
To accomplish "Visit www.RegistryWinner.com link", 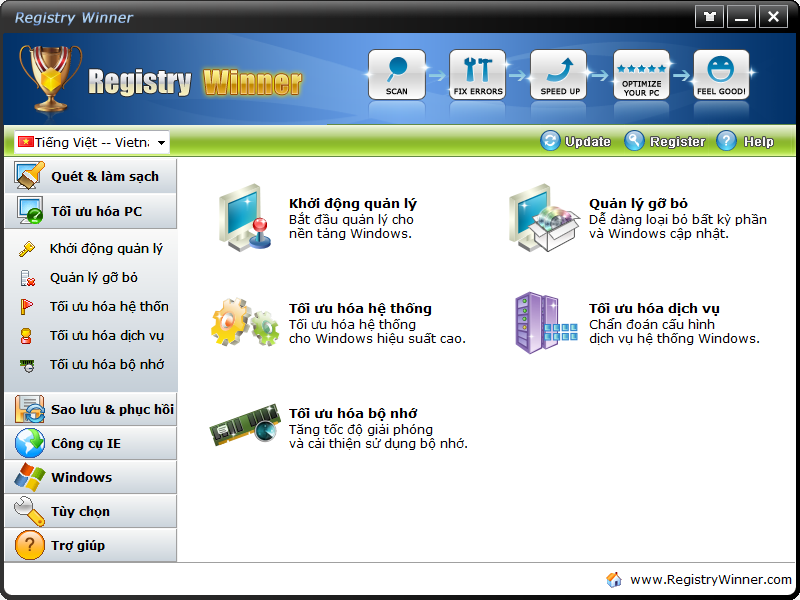I will (711, 580).
